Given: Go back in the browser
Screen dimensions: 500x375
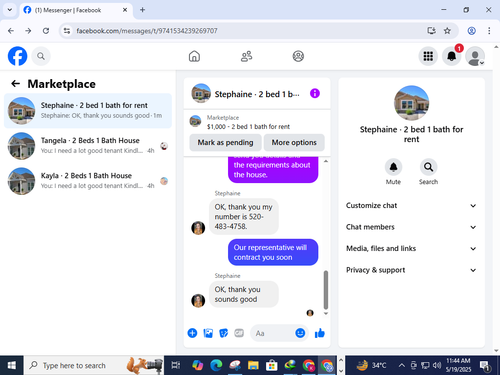Looking at the screenshot, I should [11, 31].
